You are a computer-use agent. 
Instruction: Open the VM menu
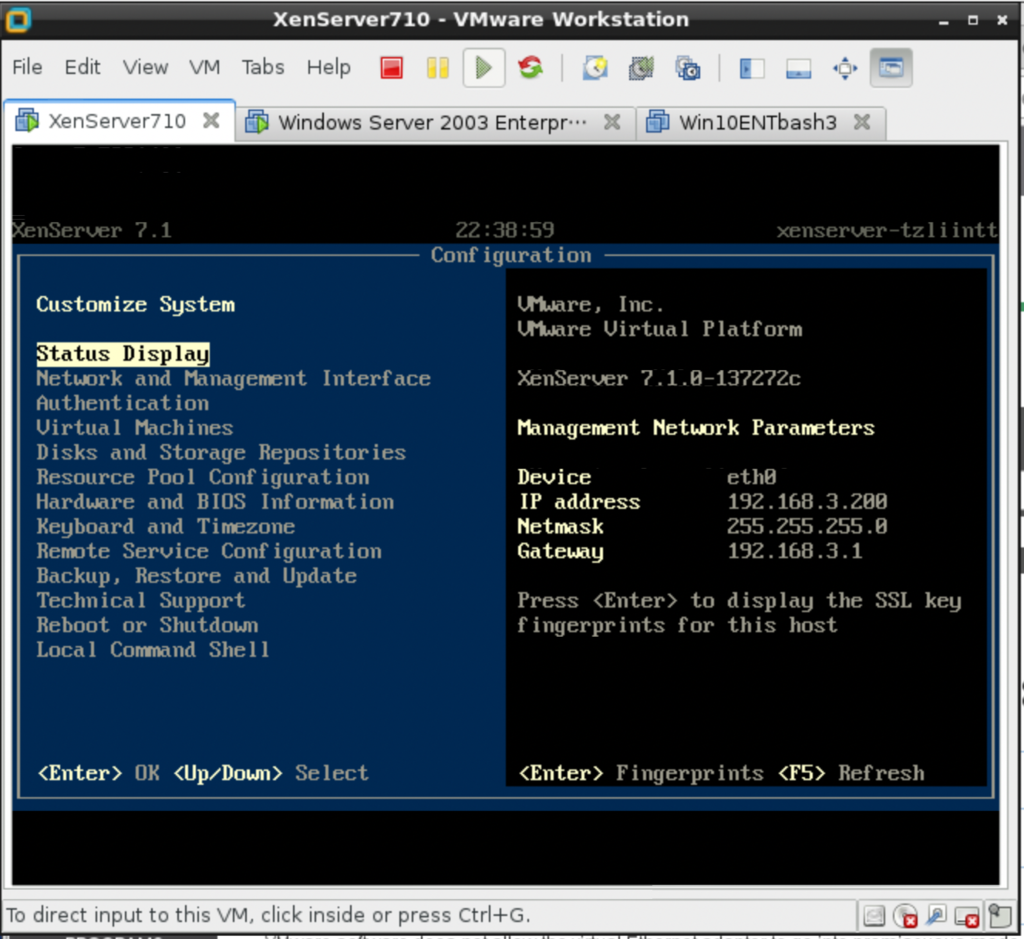click(x=204, y=67)
